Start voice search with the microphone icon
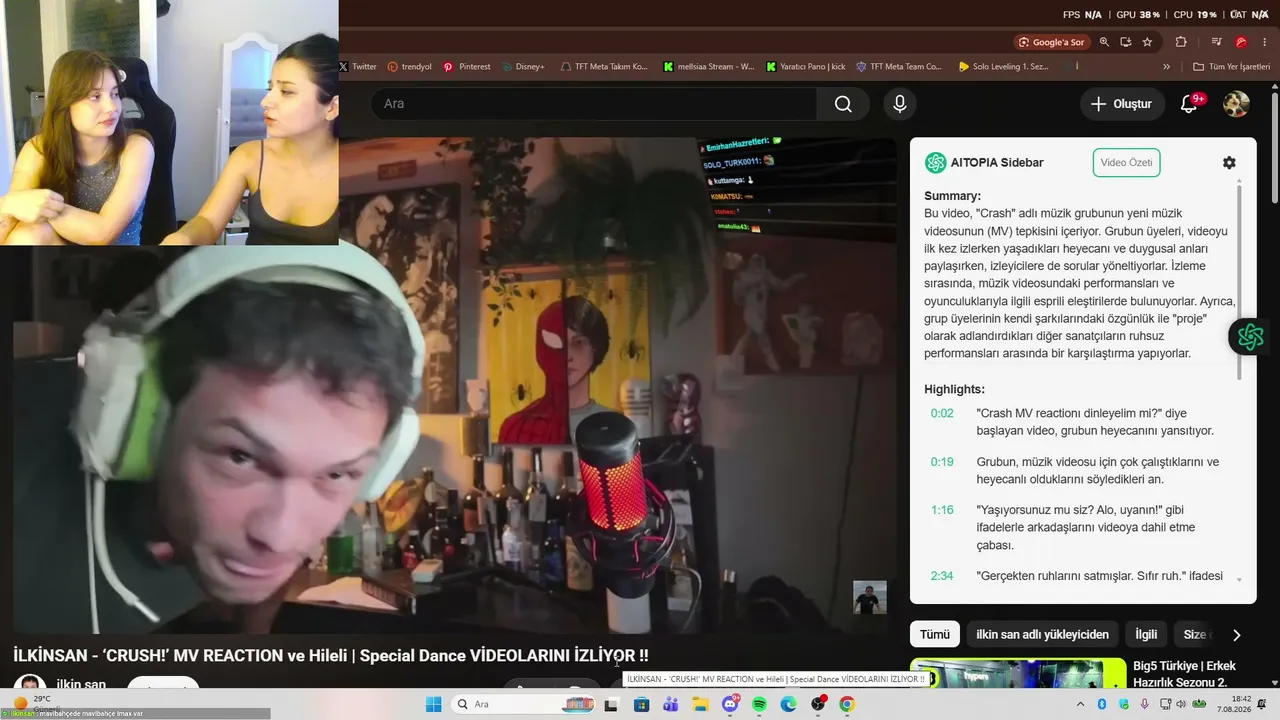 (900, 104)
